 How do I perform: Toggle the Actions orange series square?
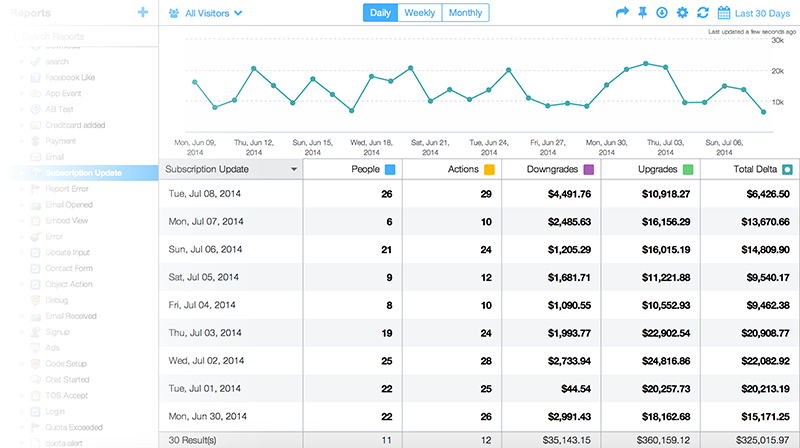click(x=490, y=170)
